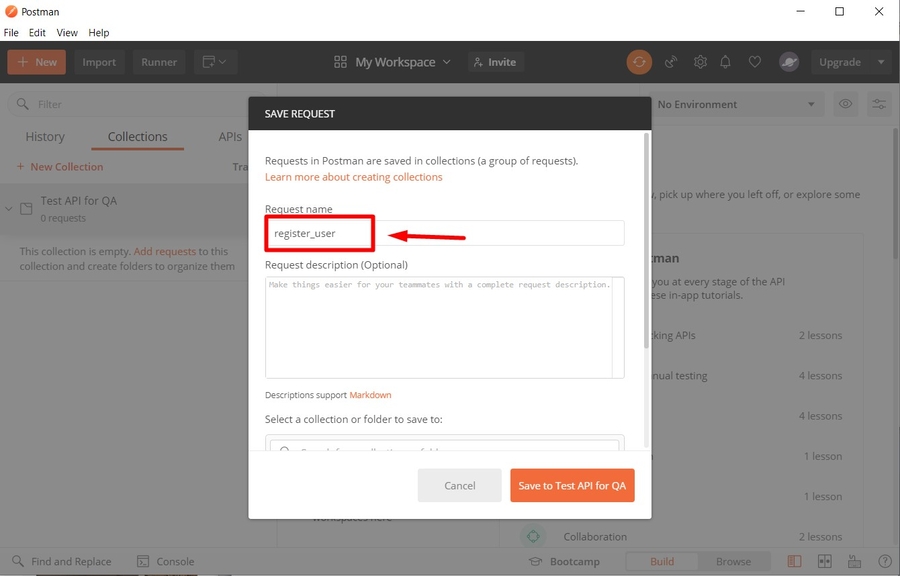Open the Console from the status bar

[166, 561]
